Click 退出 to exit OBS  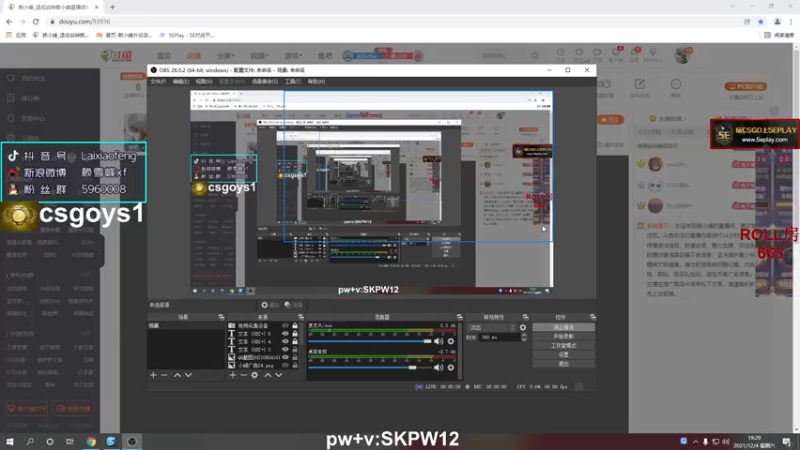point(563,364)
